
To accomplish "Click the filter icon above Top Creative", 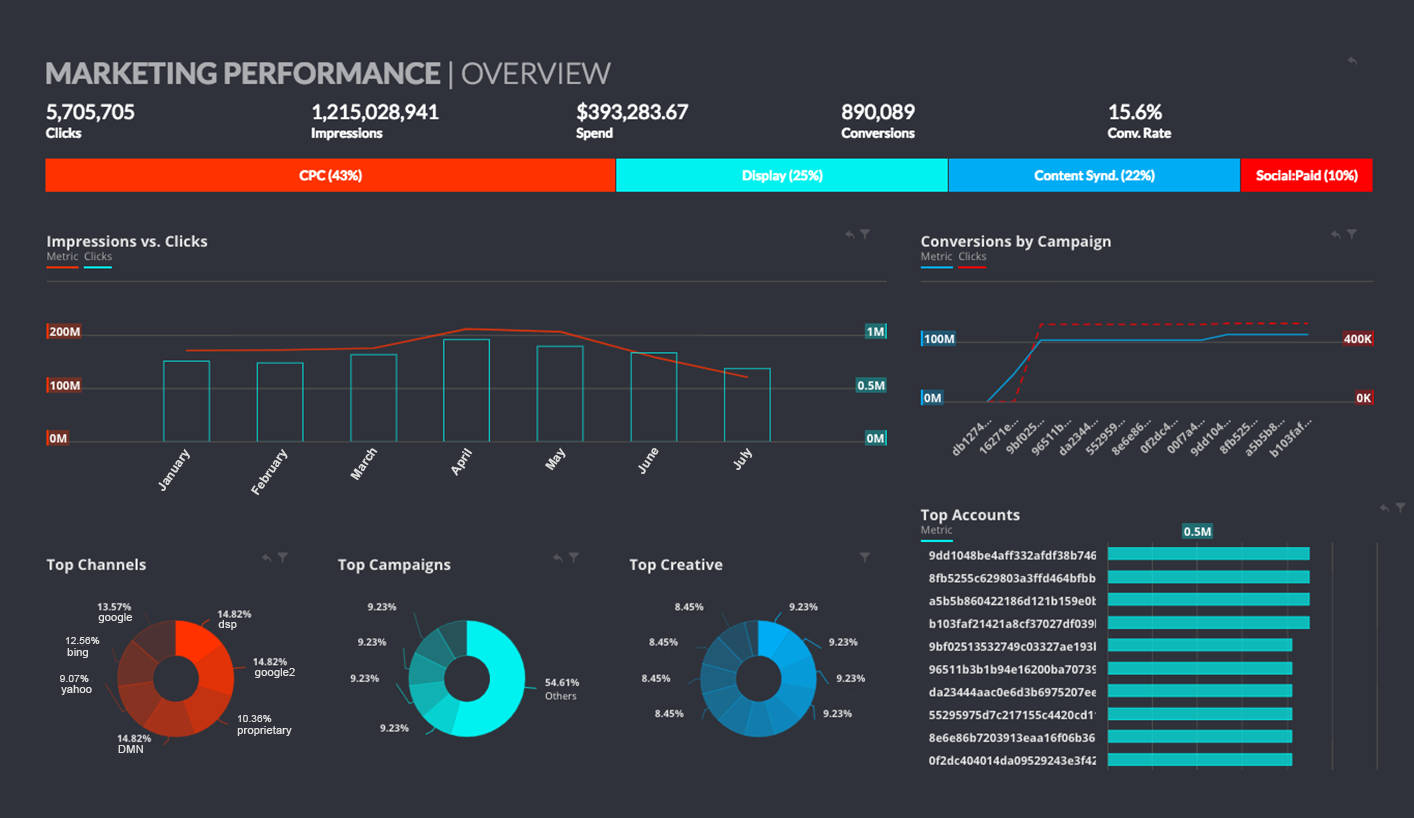I will (863, 557).
